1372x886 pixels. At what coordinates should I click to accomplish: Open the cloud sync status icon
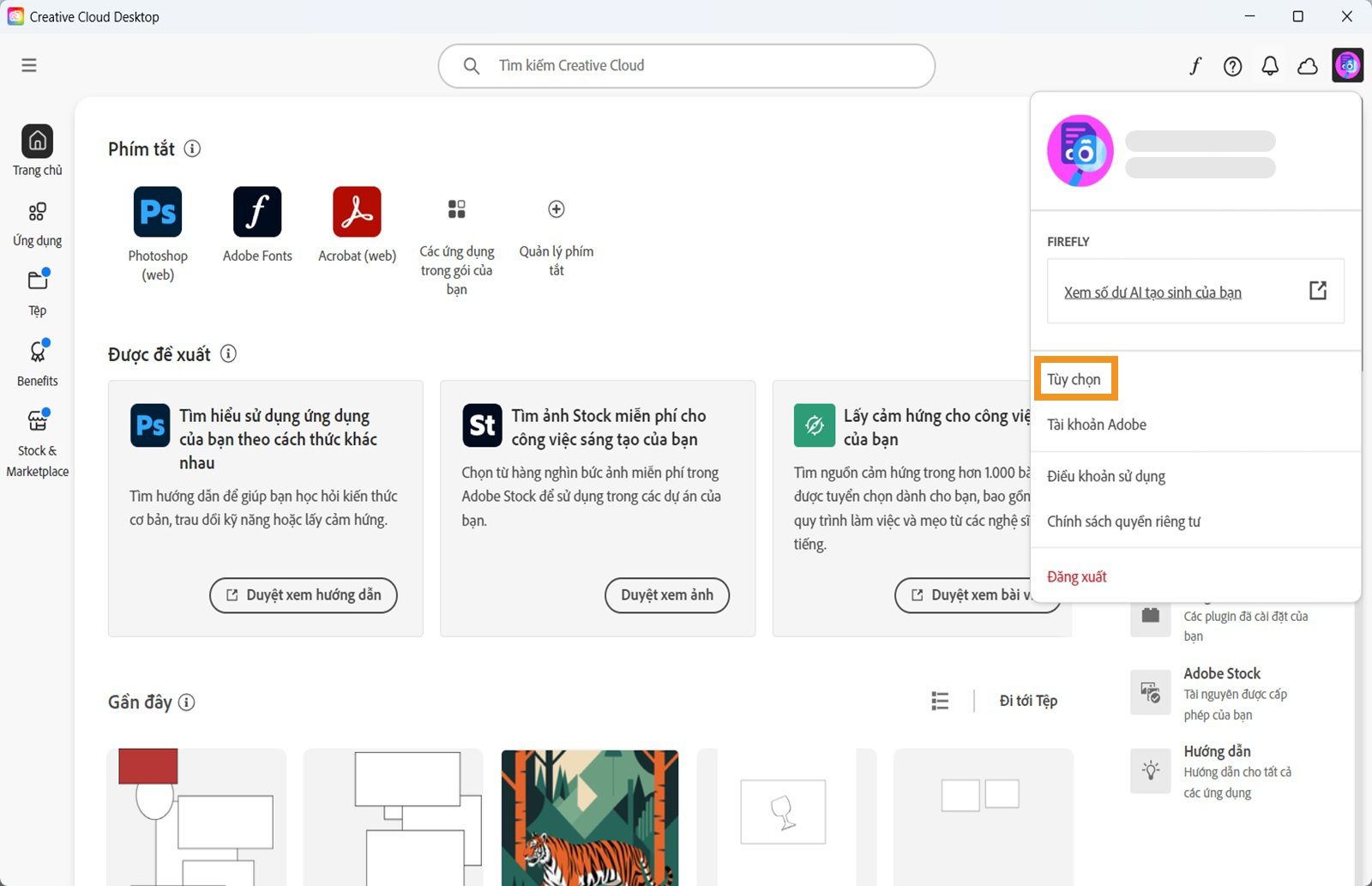[x=1308, y=66]
